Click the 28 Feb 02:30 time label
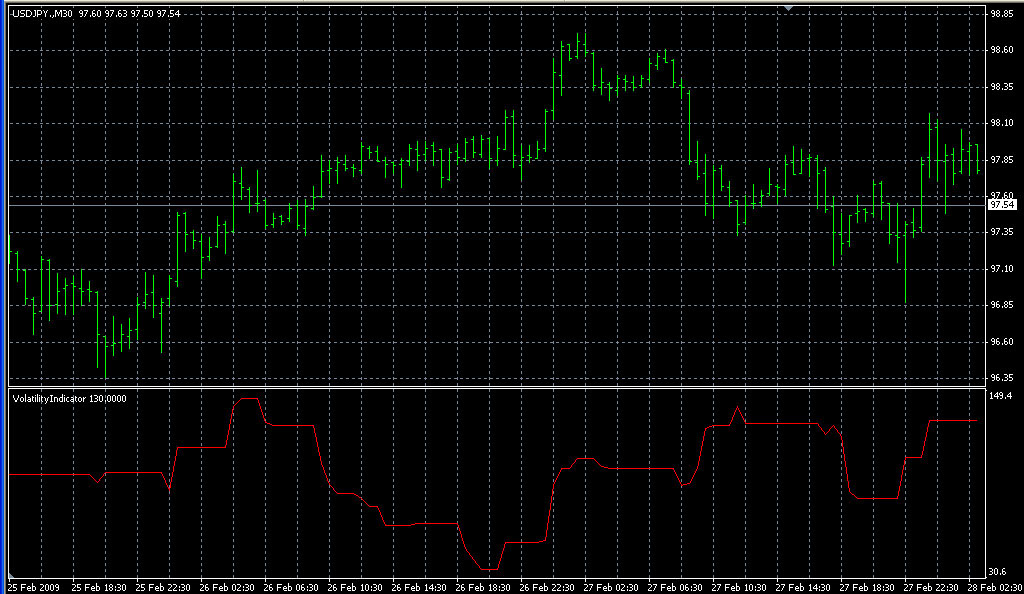 (995, 587)
